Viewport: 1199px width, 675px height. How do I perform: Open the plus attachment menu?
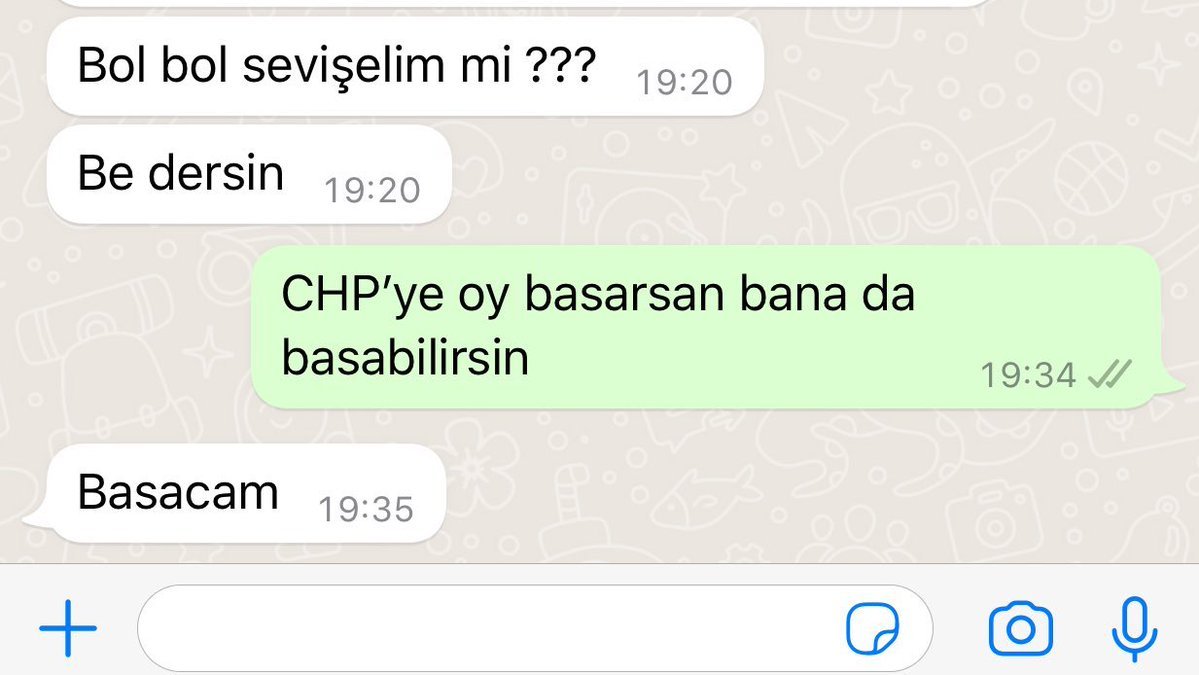pos(68,628)
